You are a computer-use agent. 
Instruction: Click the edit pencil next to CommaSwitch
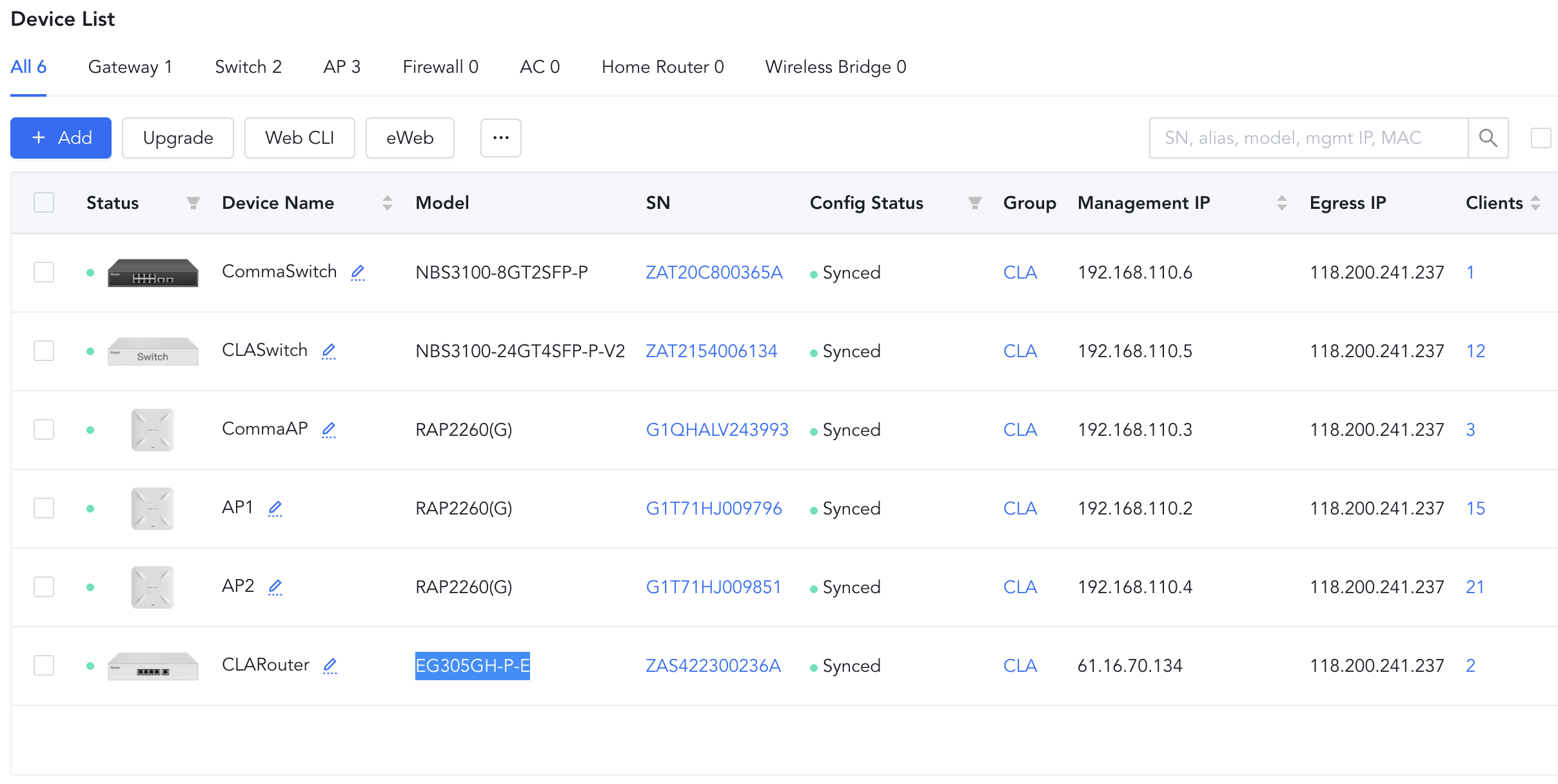click(x=358, y=273)
